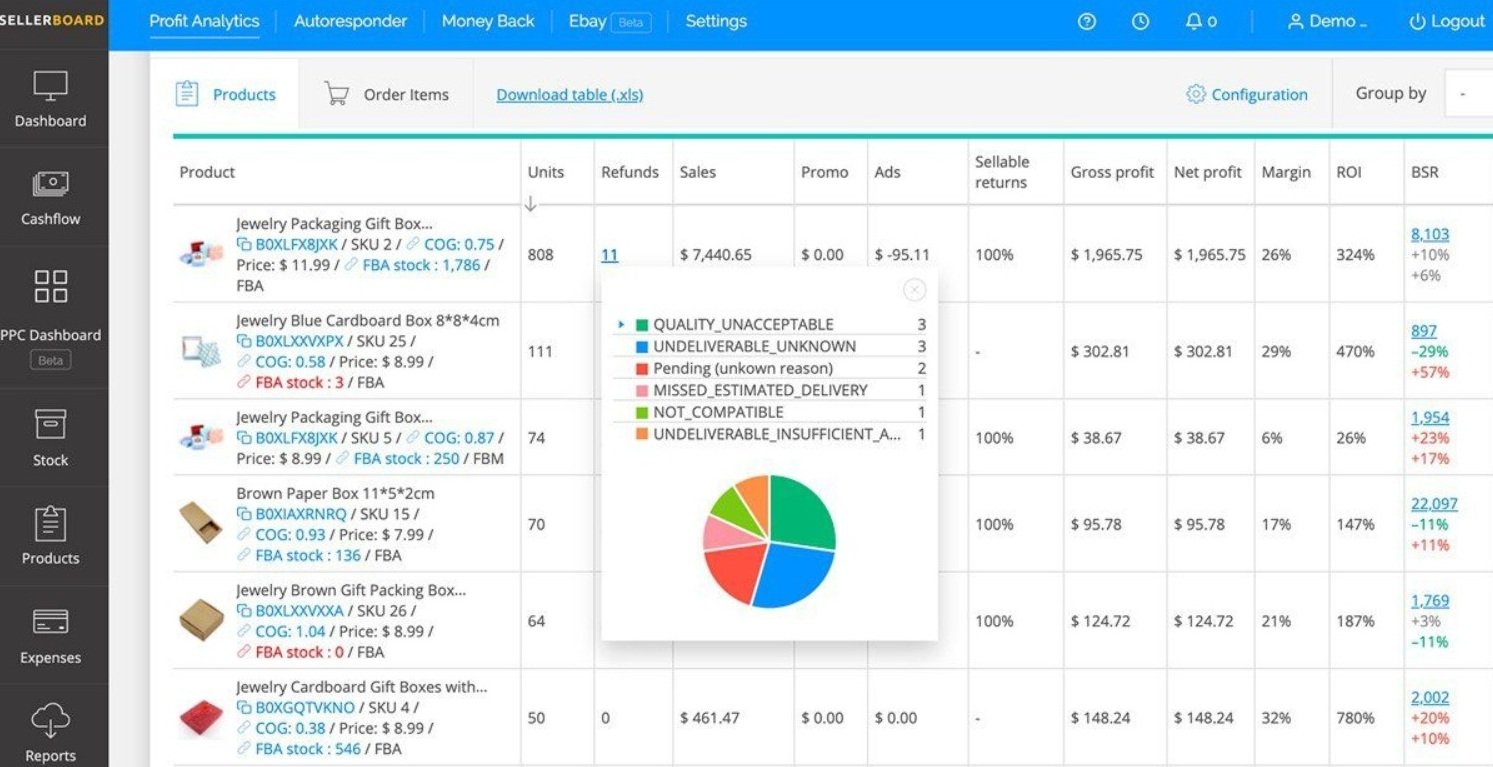Open Settings menu
Image resolution: width=1493 pixels, height=767 pixels.
(716, 21)
